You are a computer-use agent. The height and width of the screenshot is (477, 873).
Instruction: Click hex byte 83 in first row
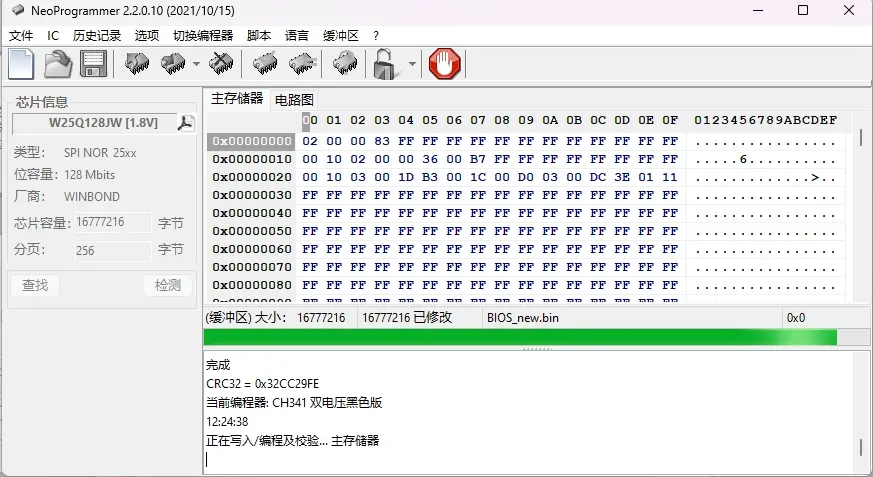tap(382, 141)
